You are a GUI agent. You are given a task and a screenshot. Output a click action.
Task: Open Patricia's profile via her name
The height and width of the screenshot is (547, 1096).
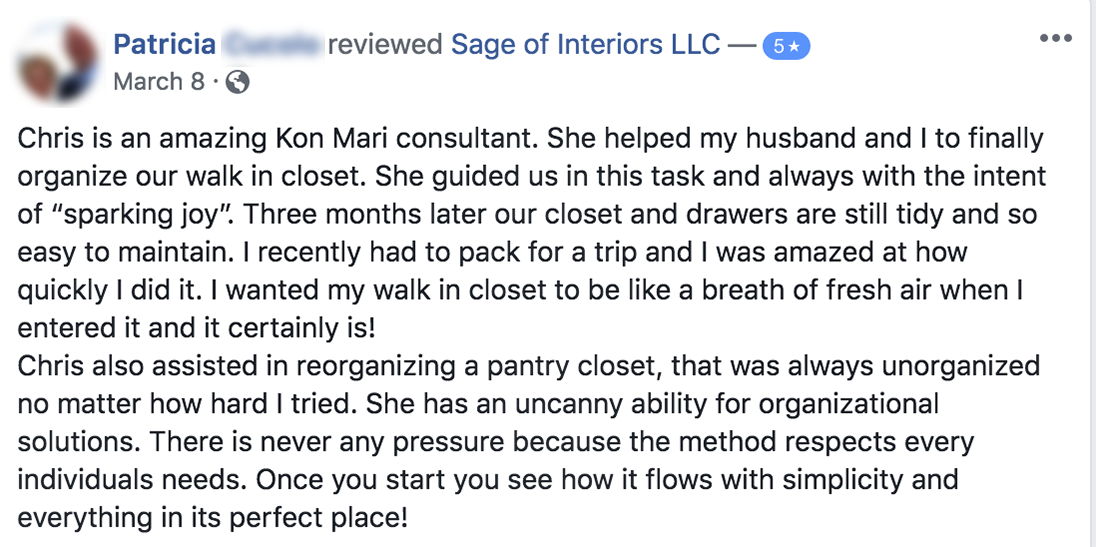click(x=164, y=45)
